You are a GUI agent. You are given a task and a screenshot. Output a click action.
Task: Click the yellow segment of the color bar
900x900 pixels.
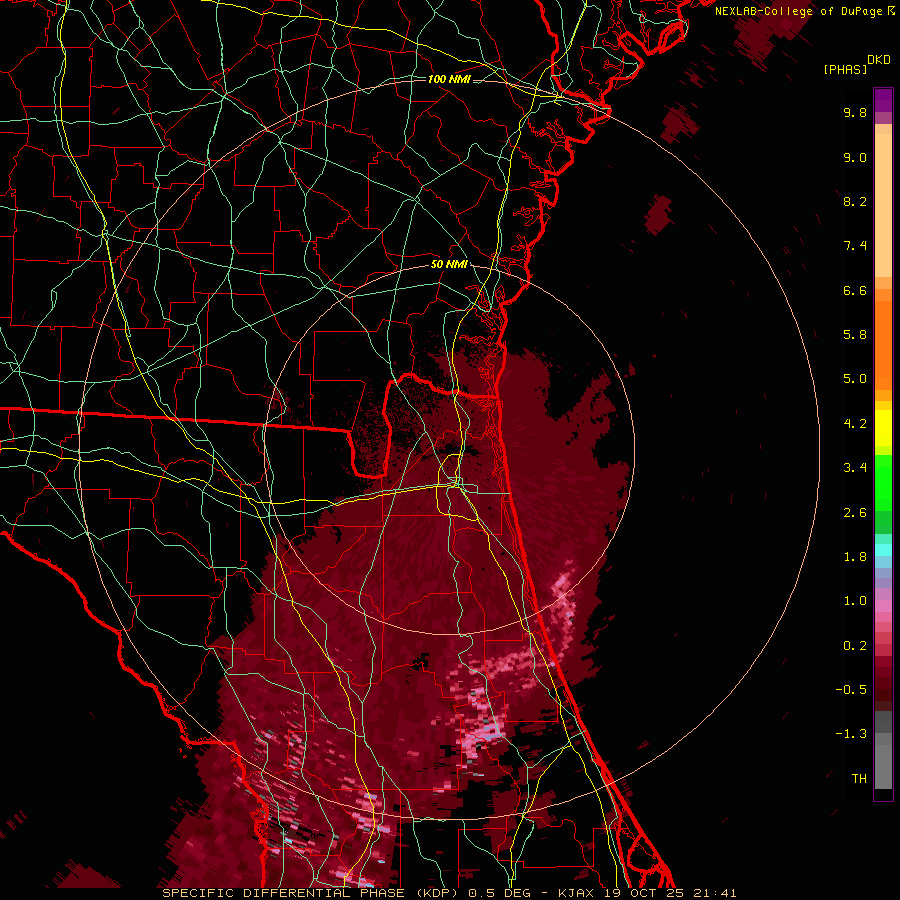tap(883, 428)
